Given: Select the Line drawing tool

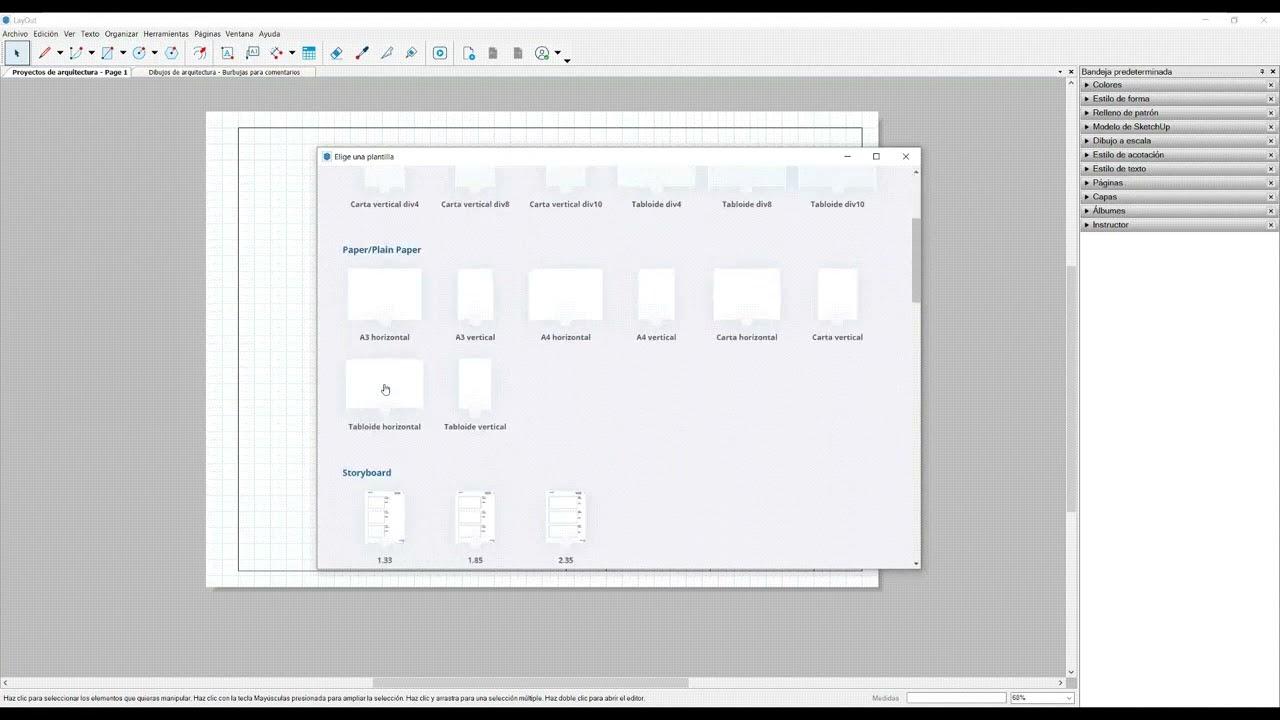Looking at the screenshot, I should point(45,53).
